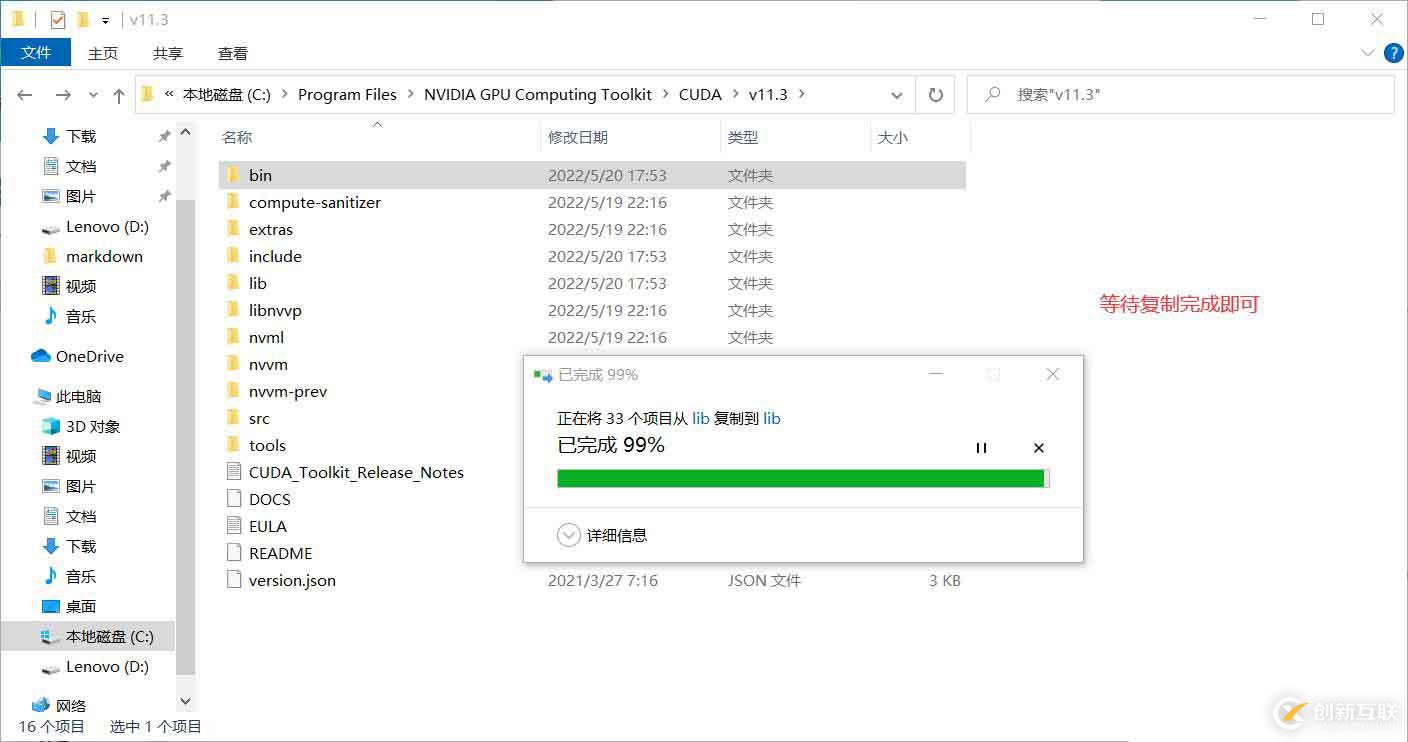The image size is (1408, 742).
Task: Open the 文件 menu
Action: (x=36, y=53)
